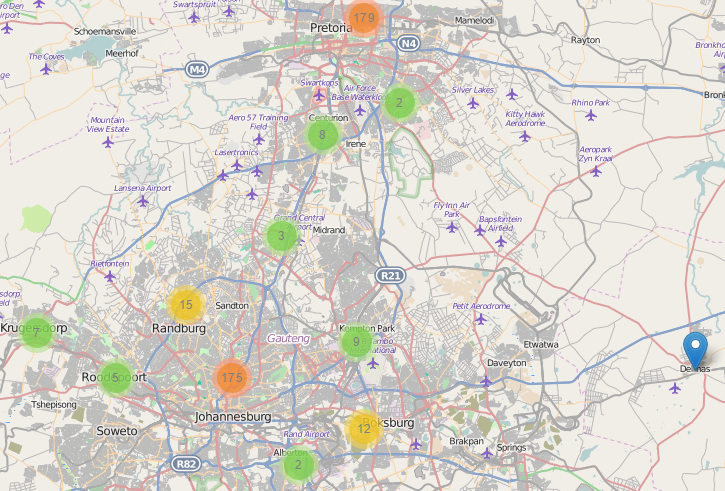The height and width of the screenshot is (491, 725).
Task: Click the Petit Aerodrome plane icon
Action: (x=481, y=320)
